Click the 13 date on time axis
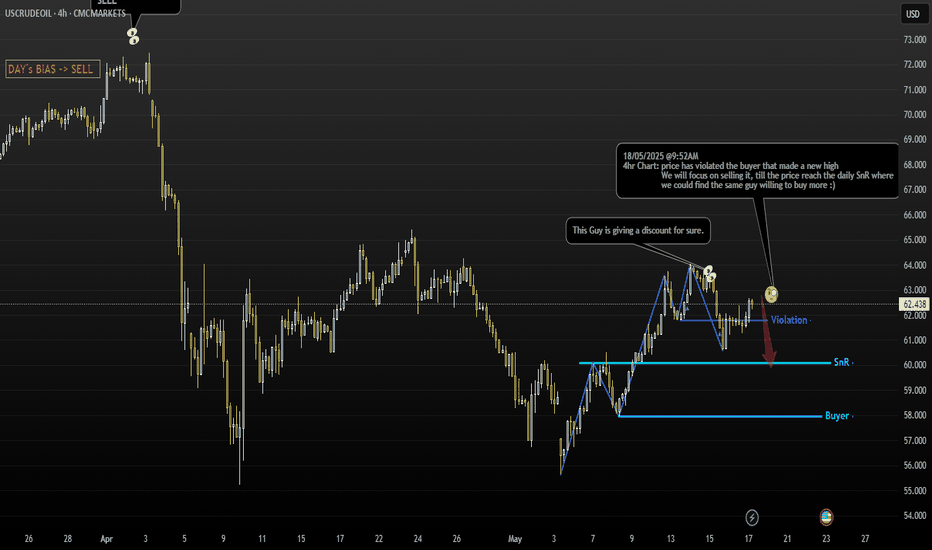This screenshot has width=932, height=550. point(670,539)
